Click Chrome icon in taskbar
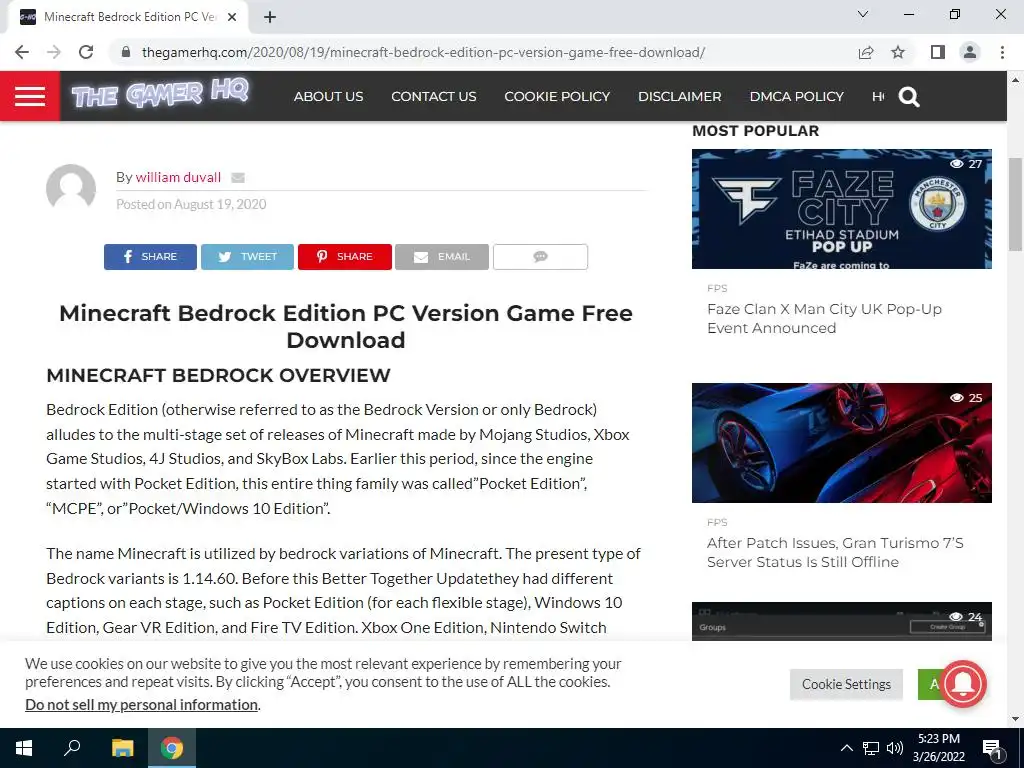Viewport: 1024px width, 768px height. click(x=172, y=748)
